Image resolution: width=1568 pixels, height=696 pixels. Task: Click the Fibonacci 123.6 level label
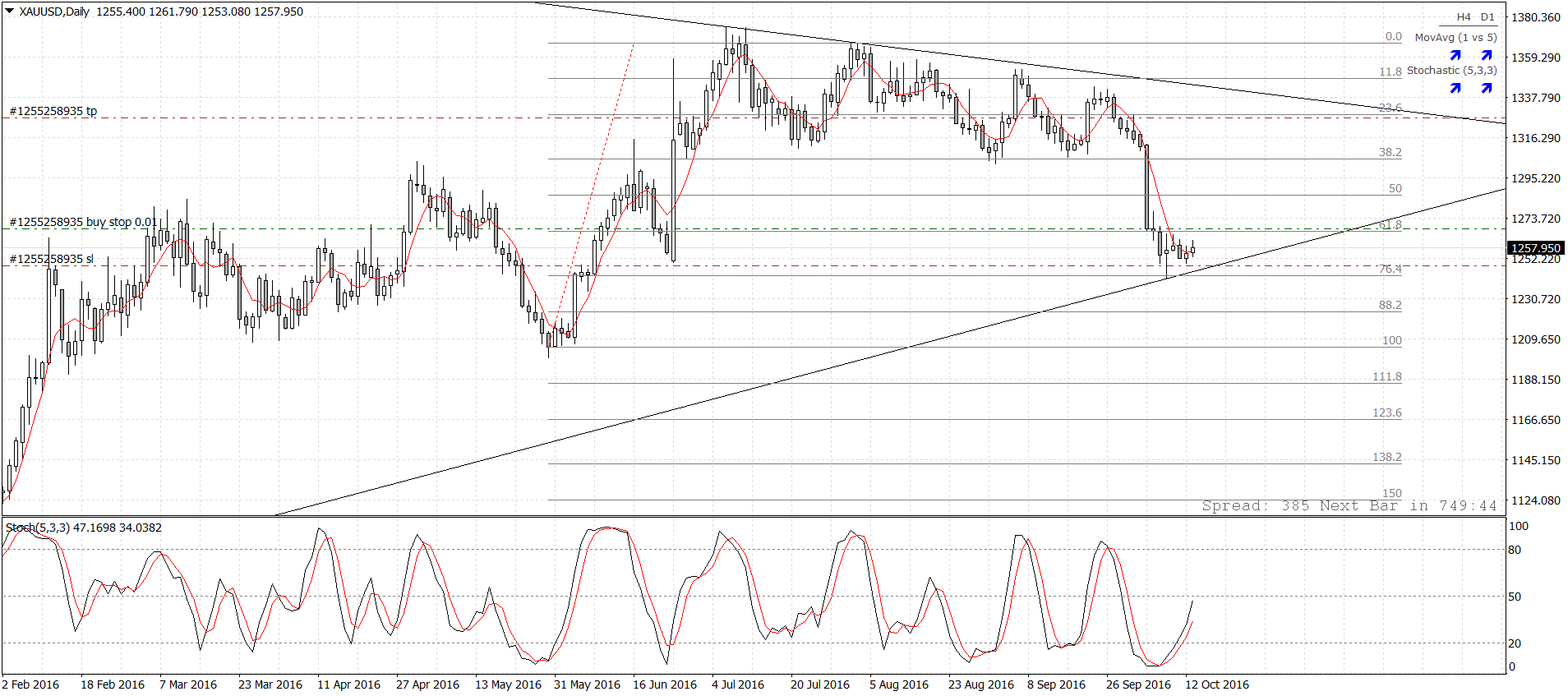[1386, 413]
